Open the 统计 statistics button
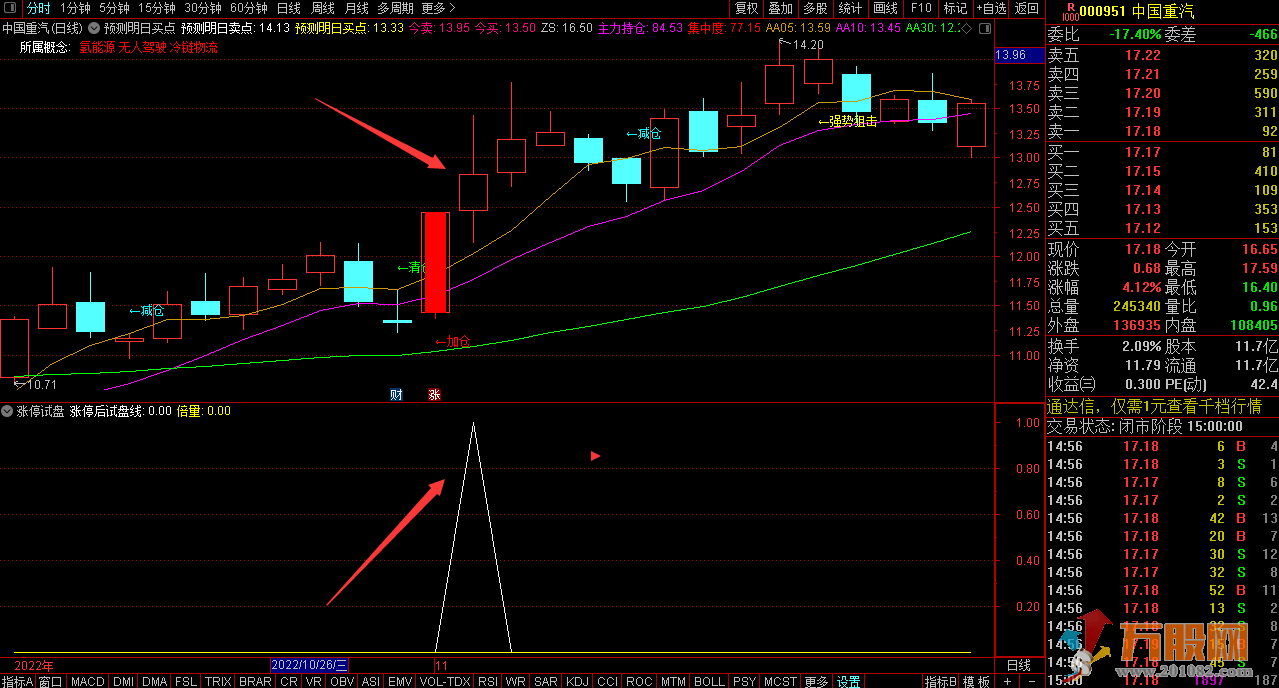This screenshot has height=688, width=1279. [x=850, y=8]
